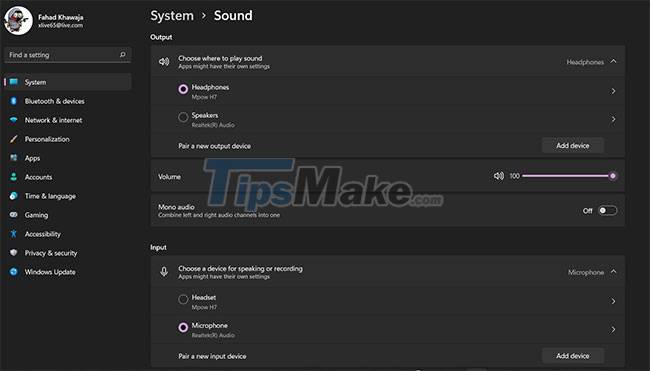Click the Windows Update icon
The height and width of the screenshot is (371, 650).
tap(14, 272)
